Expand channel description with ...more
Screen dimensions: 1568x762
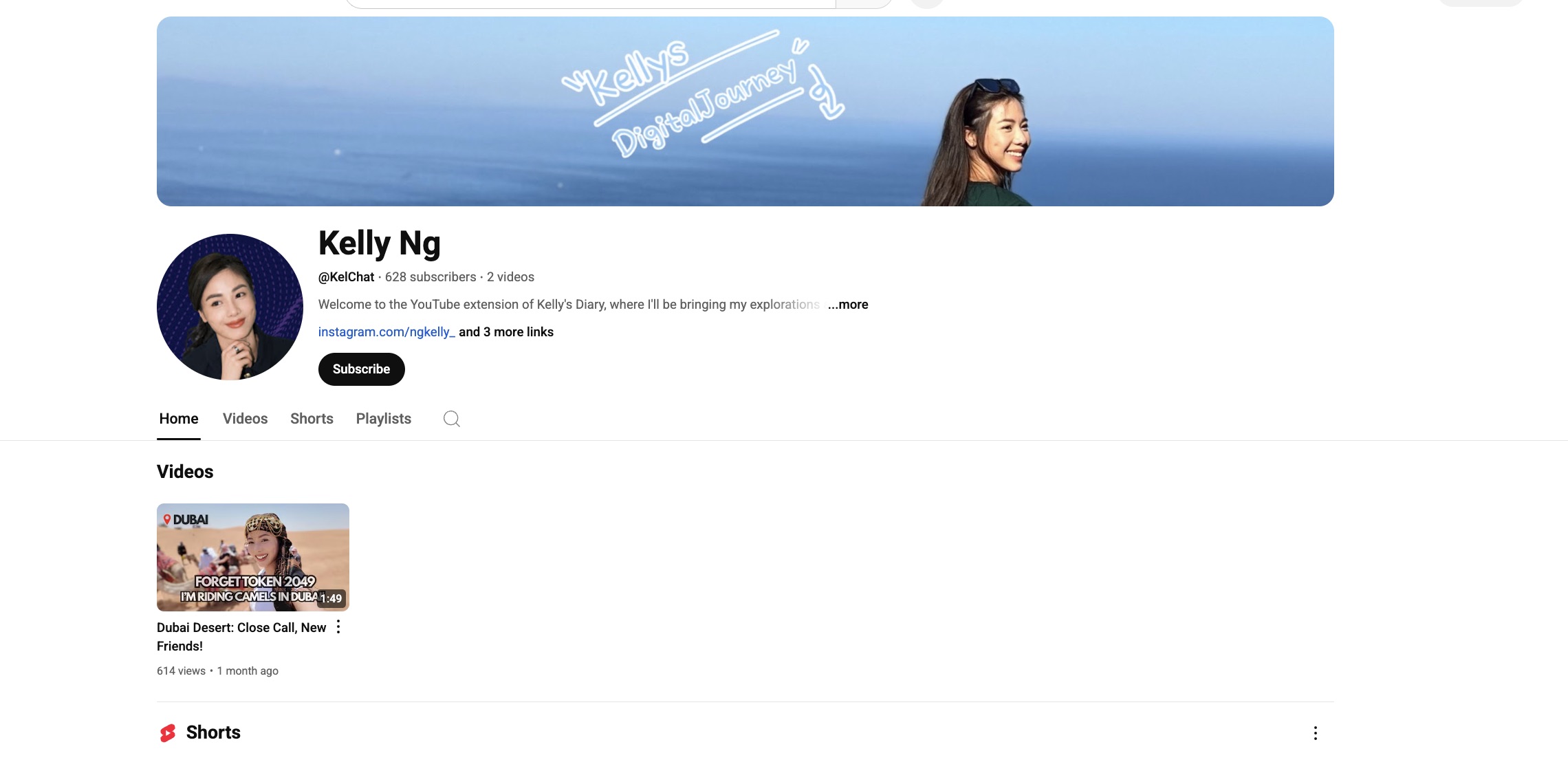848,305
